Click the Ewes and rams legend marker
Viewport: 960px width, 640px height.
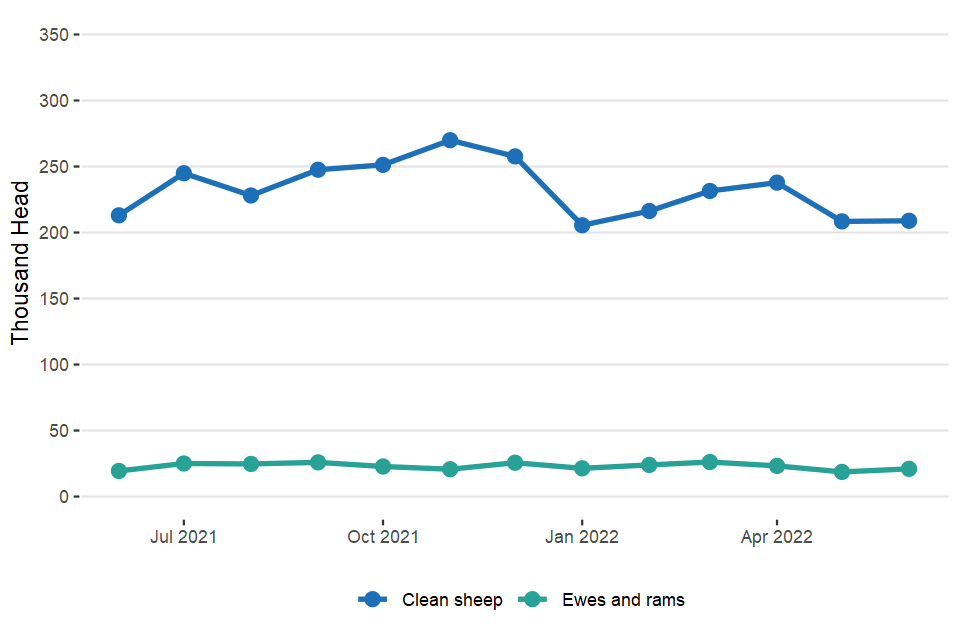click(x=533, y=600)
